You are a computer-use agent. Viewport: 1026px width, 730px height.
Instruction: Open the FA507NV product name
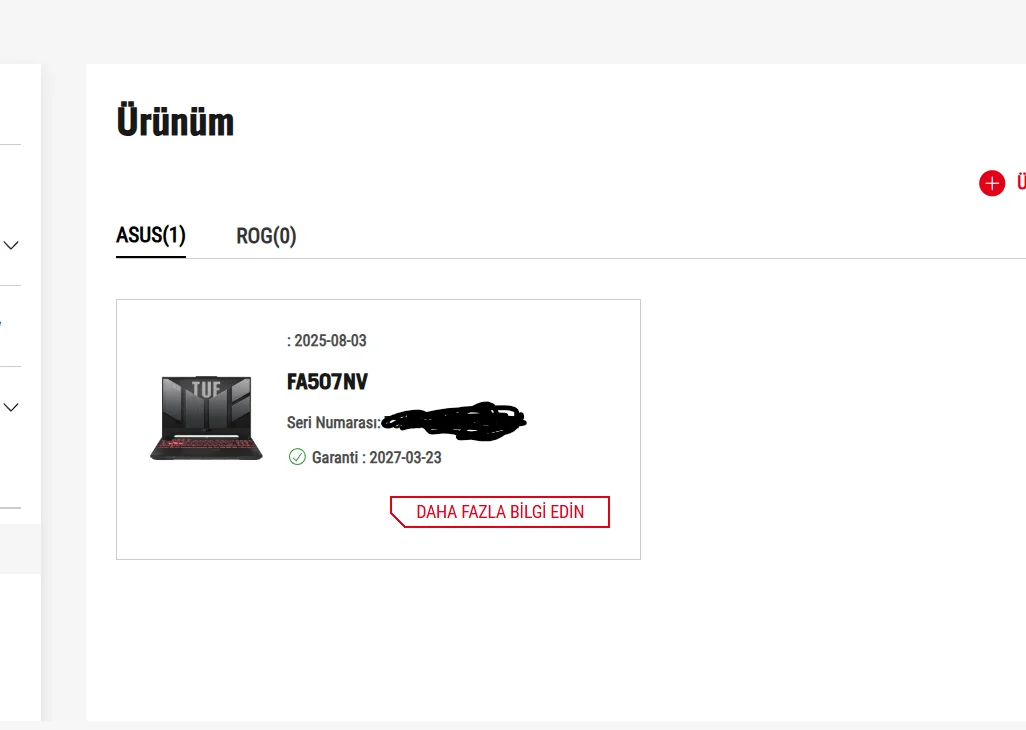tap(328, 382)
